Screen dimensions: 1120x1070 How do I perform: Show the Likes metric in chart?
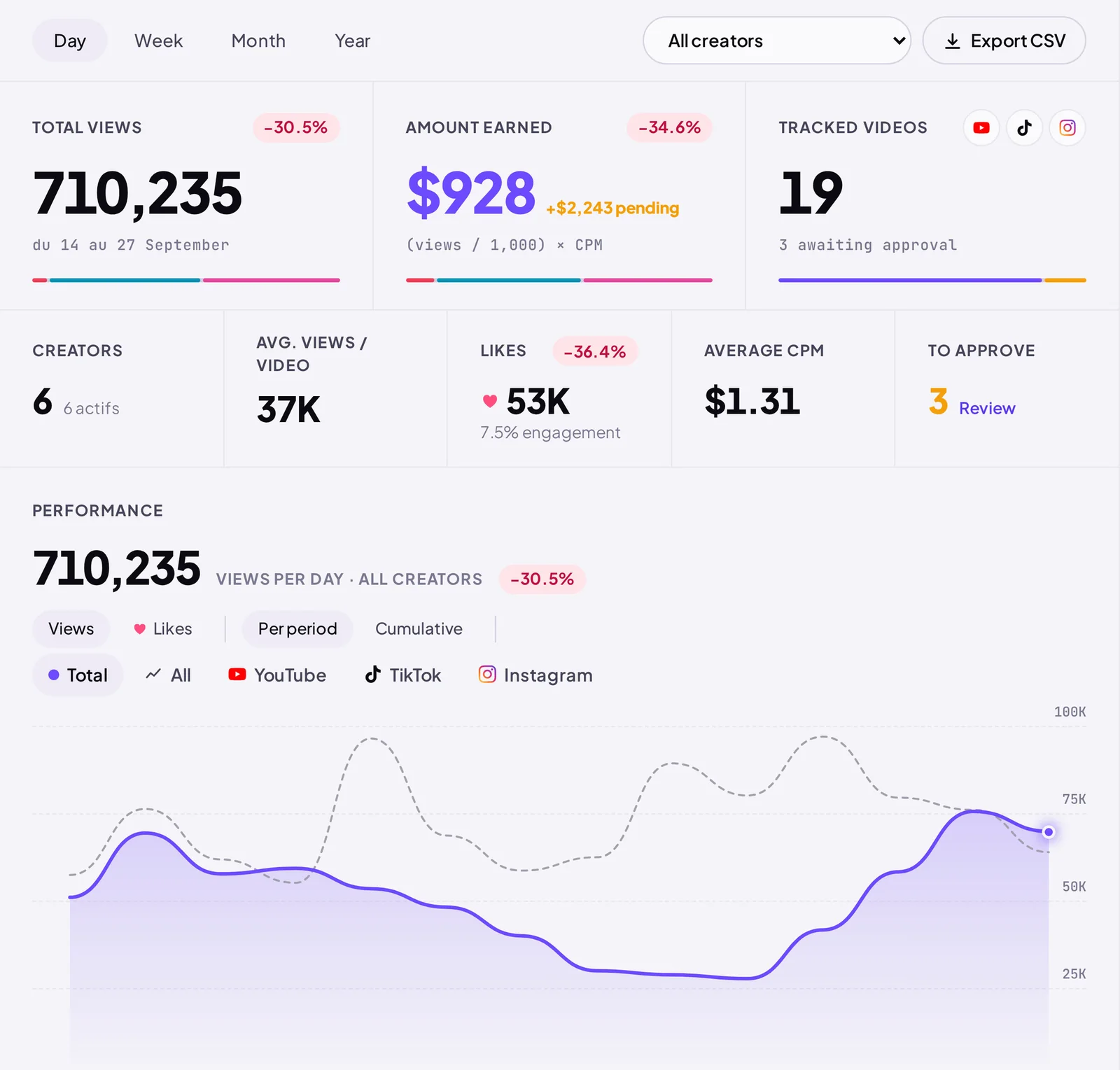tap(163, 628)
